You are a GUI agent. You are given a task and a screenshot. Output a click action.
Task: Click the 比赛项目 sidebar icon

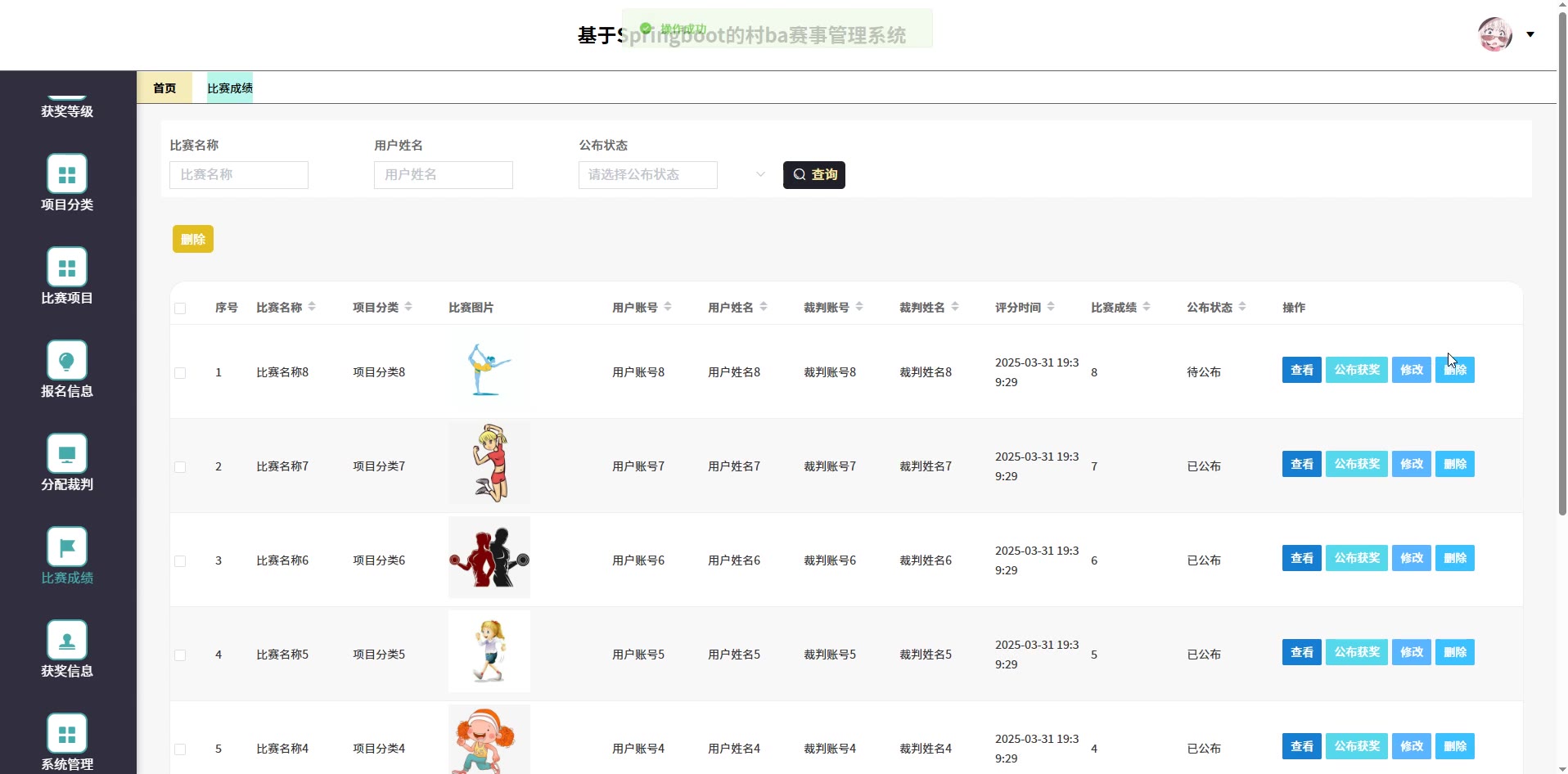click(x=67, y=268)
